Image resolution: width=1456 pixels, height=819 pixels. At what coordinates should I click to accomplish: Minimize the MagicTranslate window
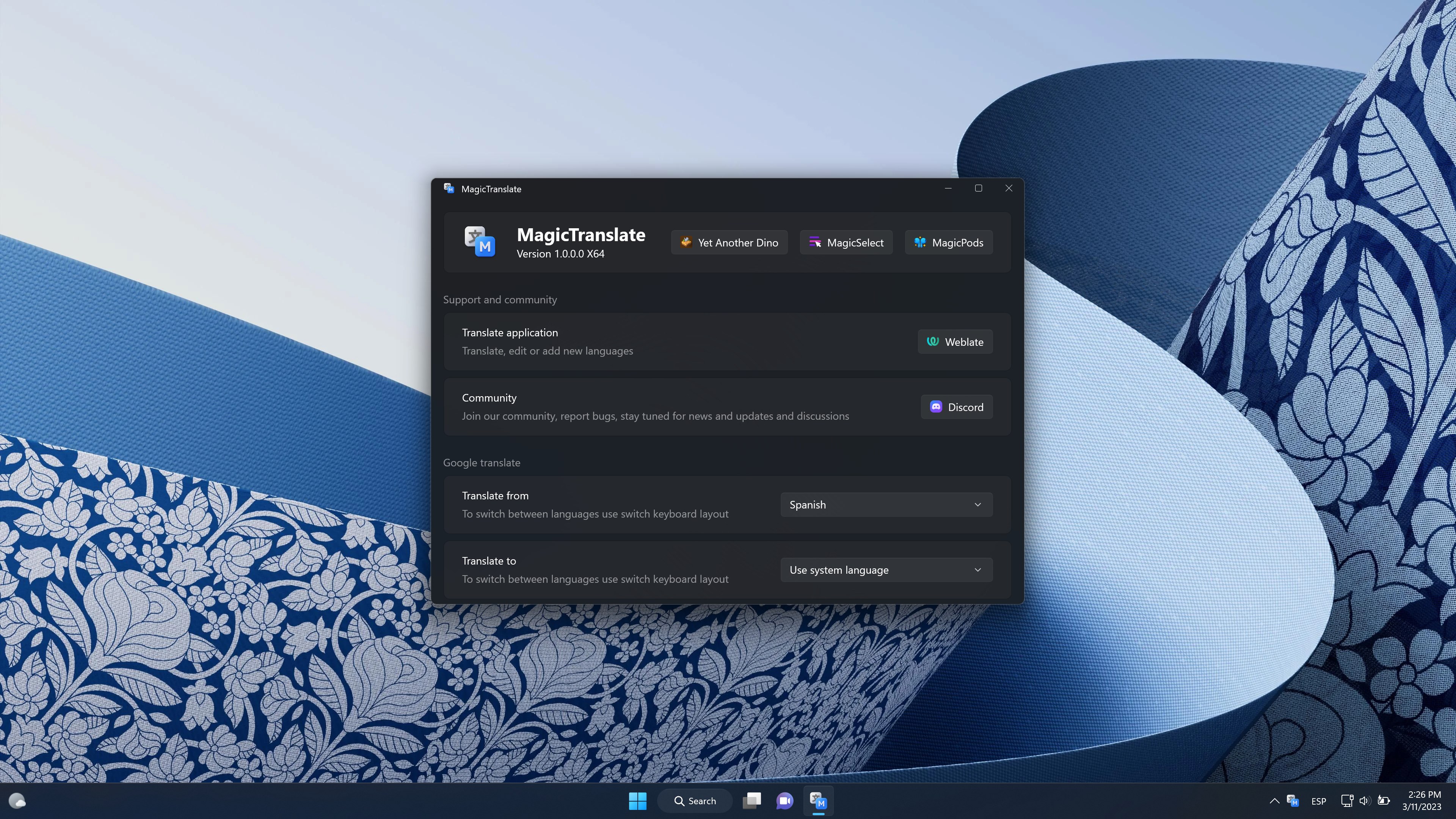tap(948, 188)
